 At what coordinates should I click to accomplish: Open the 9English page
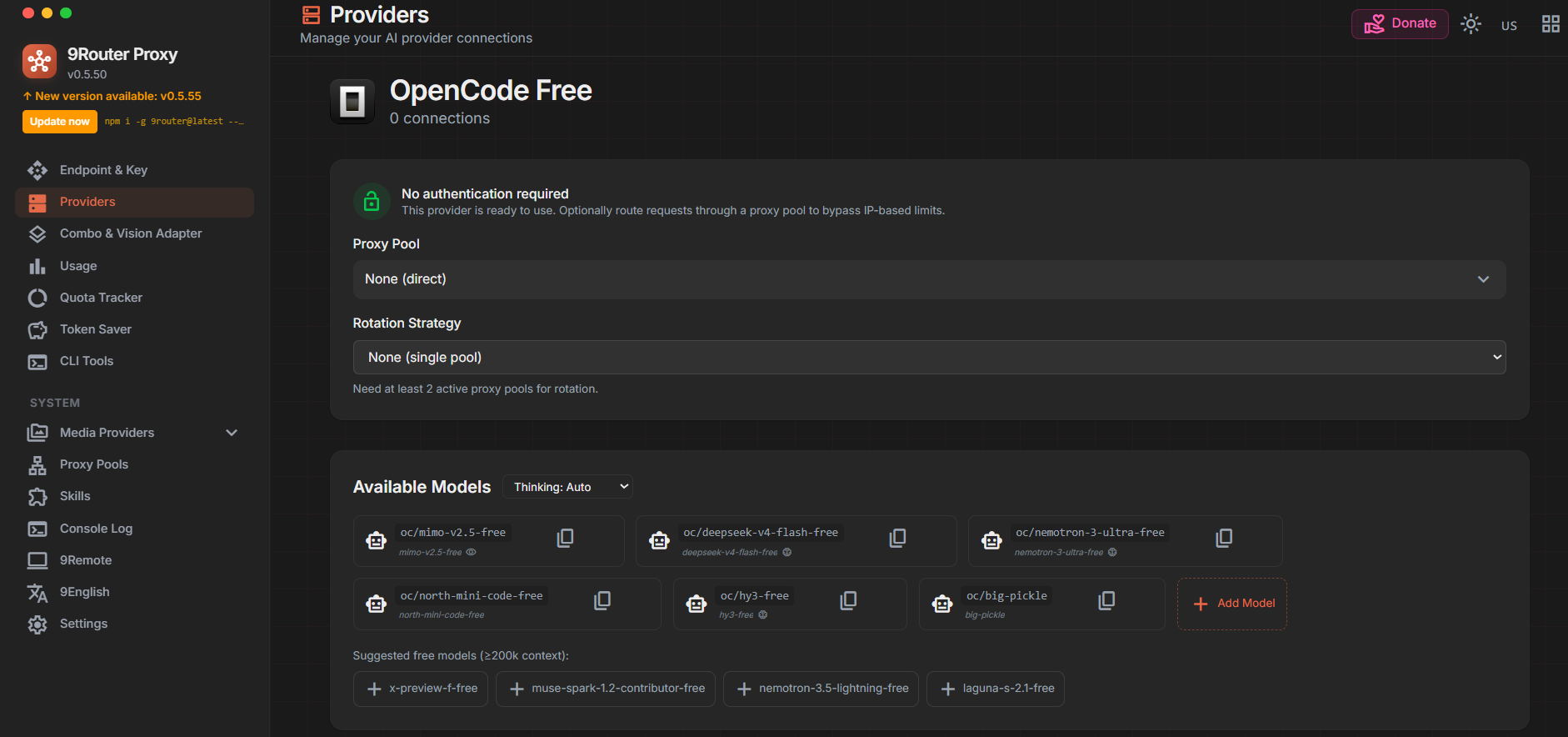coord(134,592)
